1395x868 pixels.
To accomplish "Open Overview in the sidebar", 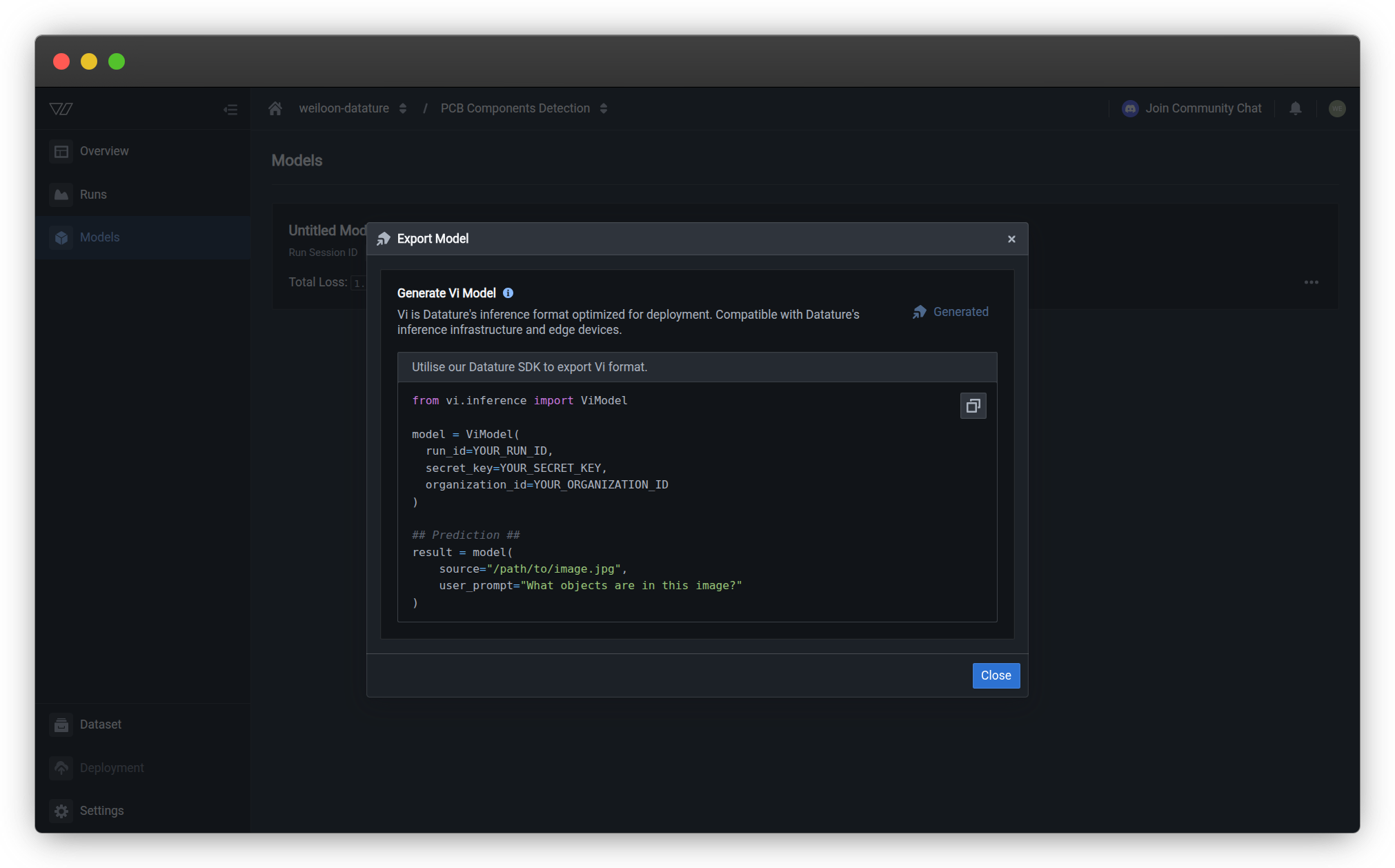I will click(x=103, y=151).
